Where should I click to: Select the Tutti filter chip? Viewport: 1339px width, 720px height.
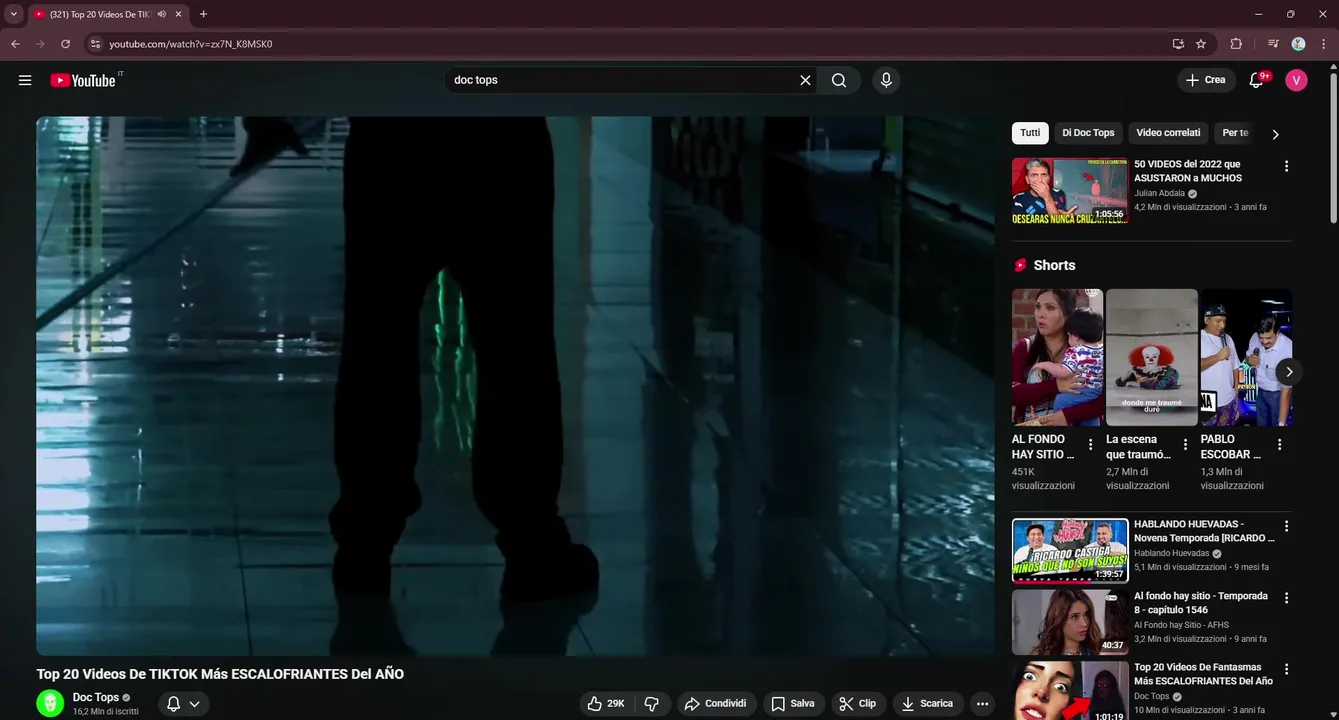[x=1030, y=133]
